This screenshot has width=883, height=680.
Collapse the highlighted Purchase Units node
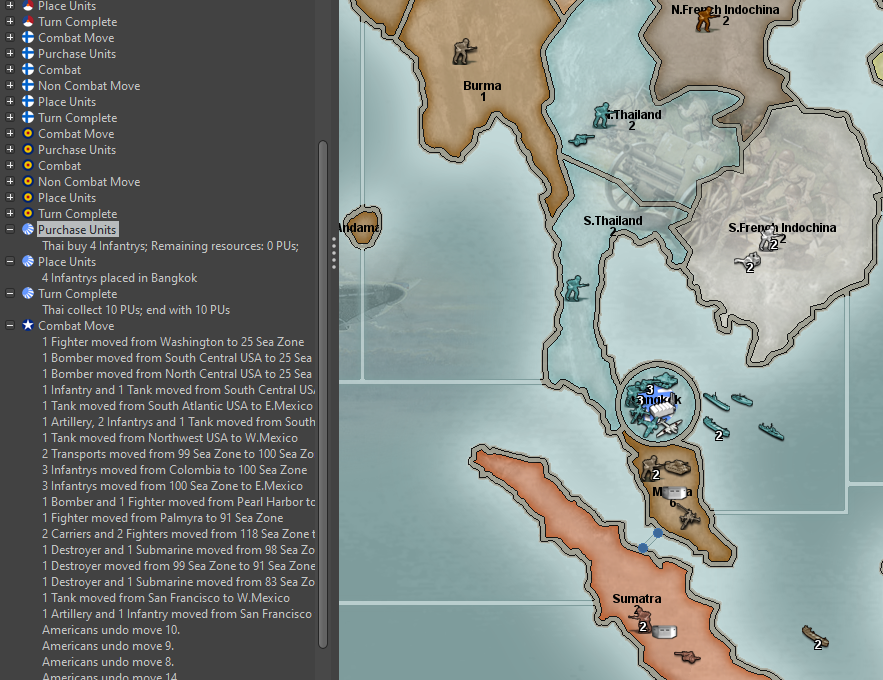(x=10, y=230)
